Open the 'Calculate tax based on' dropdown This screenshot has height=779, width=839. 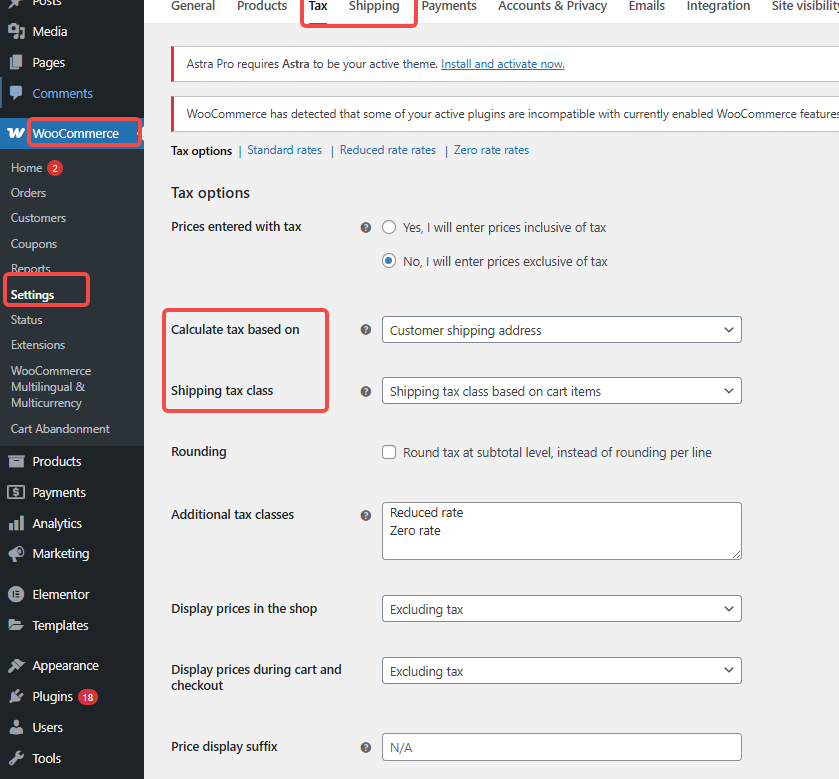click(x=561, y=329)
